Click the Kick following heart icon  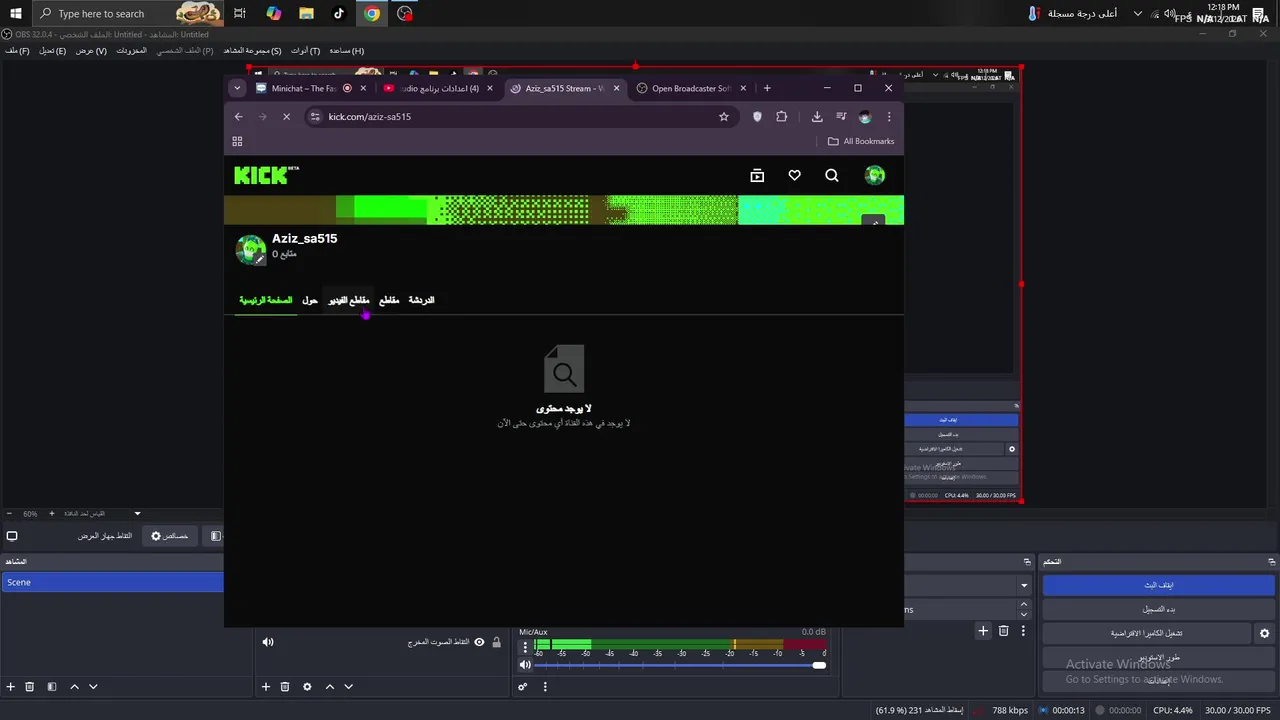[794, 175]
